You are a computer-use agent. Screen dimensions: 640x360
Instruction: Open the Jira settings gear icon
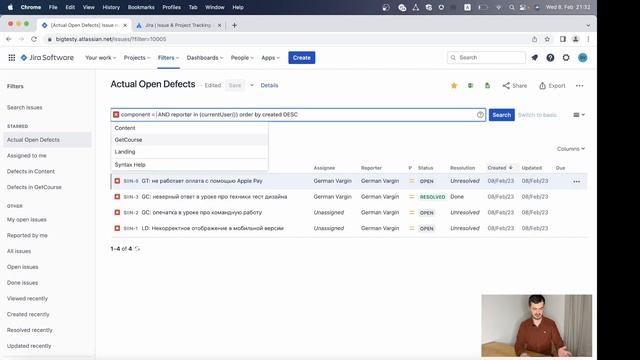pos(566,58)
